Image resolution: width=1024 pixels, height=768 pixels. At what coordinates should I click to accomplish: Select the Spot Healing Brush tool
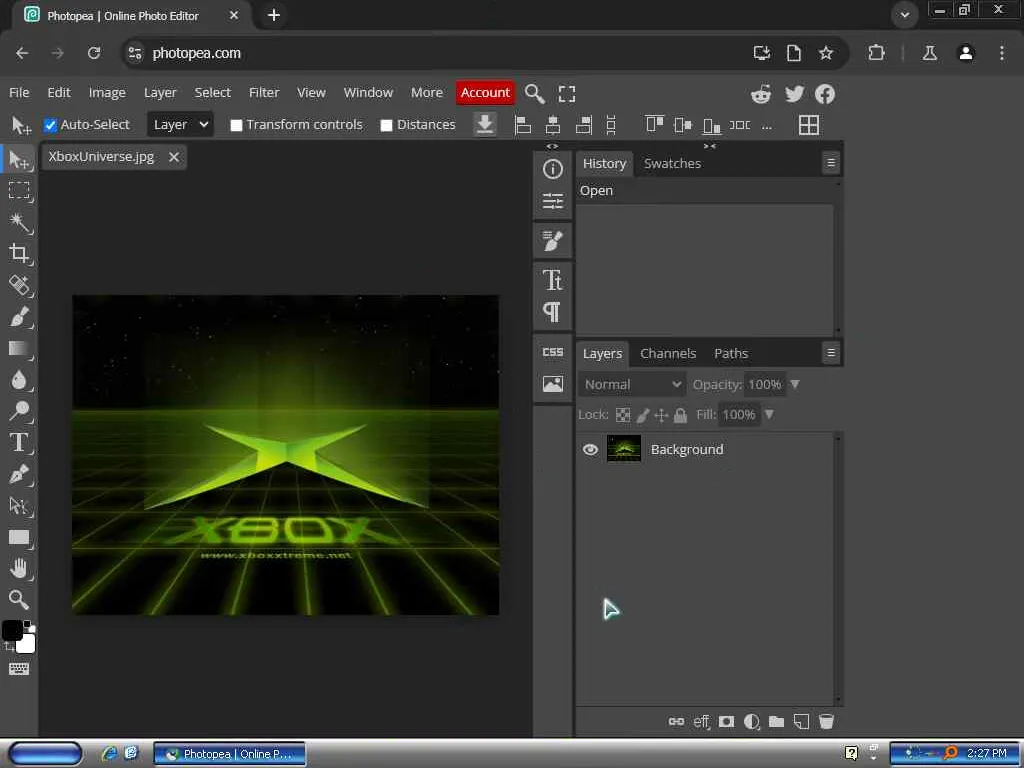click(x=19, y=285)
